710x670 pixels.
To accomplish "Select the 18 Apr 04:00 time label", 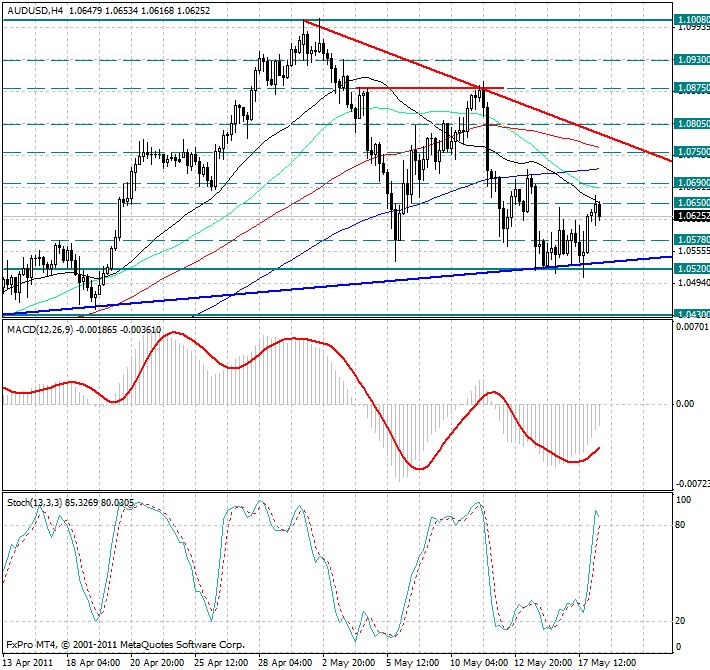I will point(93,663).
